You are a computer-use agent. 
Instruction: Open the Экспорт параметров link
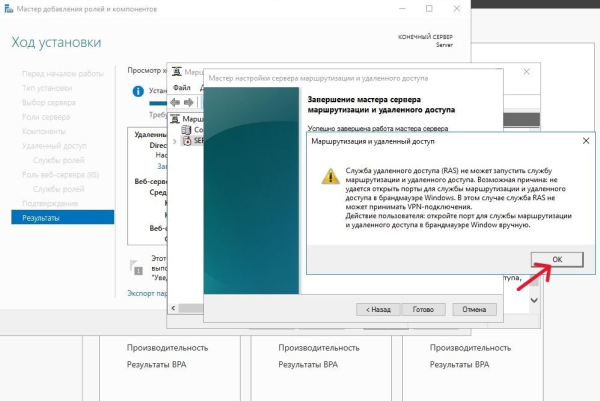pyautogui.click(x=147, y=293)
